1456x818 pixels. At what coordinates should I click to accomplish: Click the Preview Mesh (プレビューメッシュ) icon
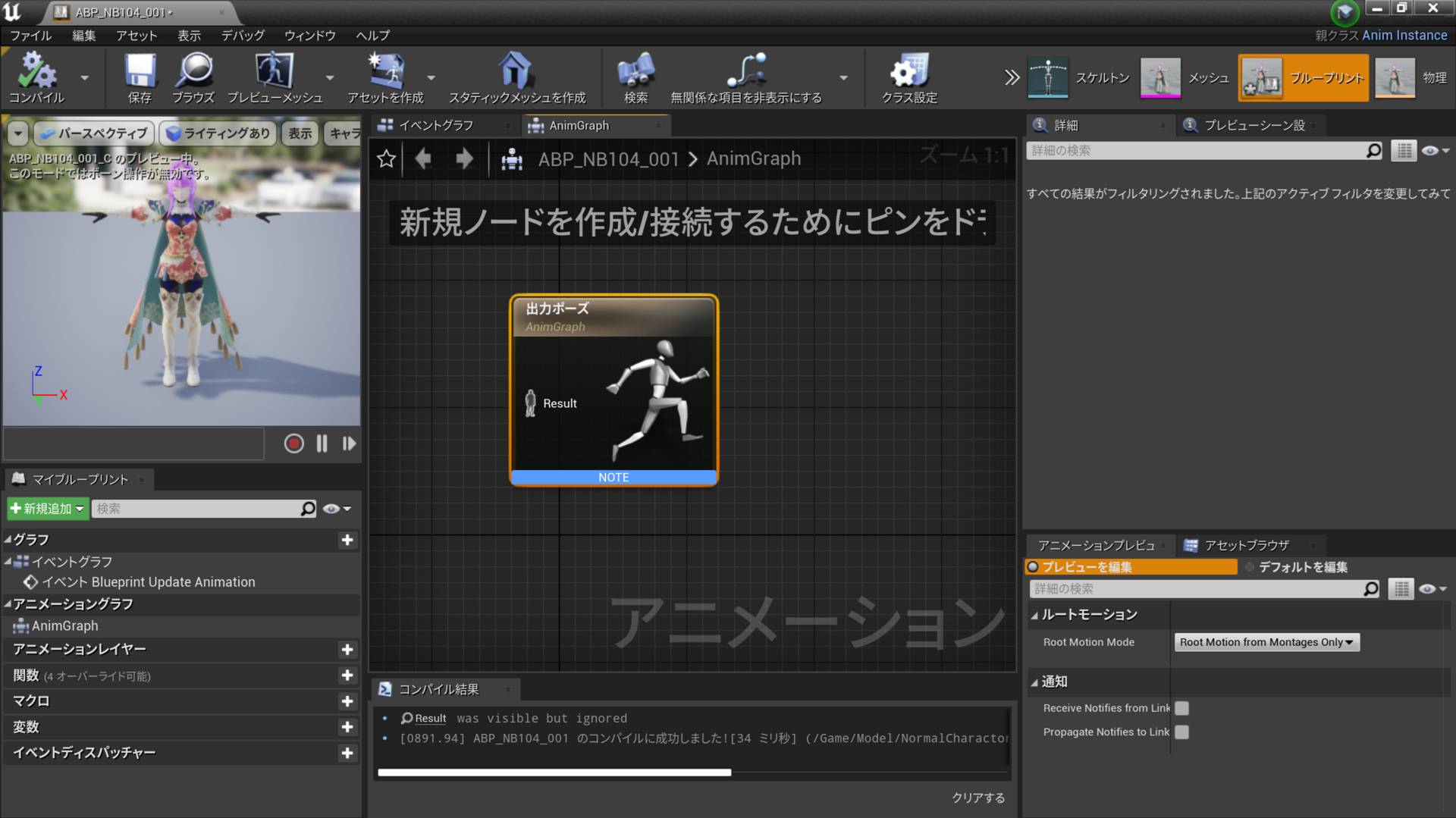275,77
